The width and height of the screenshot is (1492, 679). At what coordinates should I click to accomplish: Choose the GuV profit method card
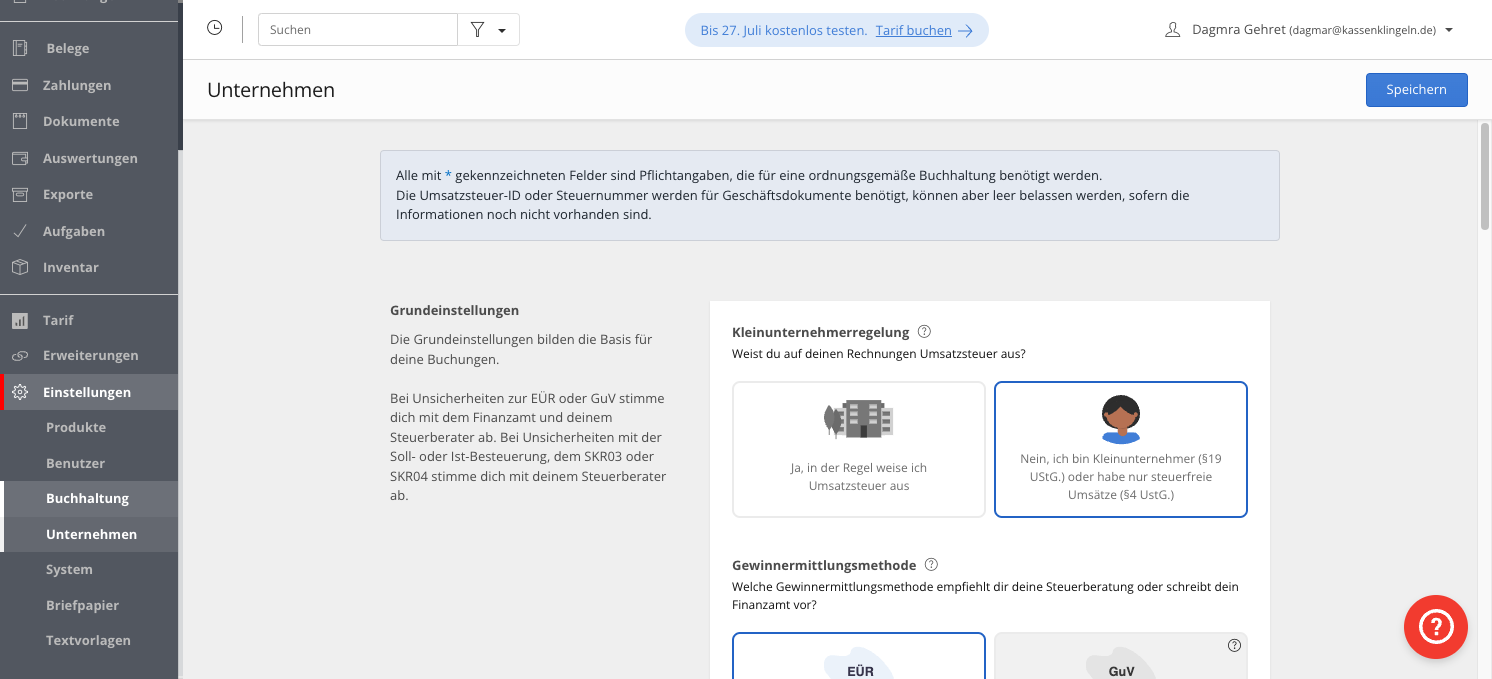pyautogui.click(x=1121, y=656)
